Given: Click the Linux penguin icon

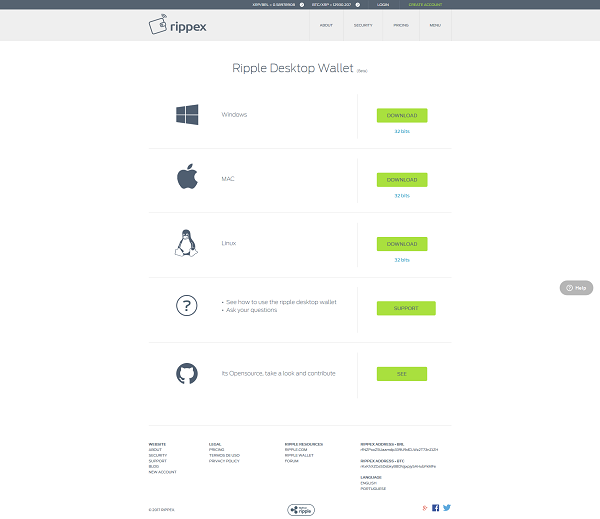Looking at the screenshot, I should point(186,243).
